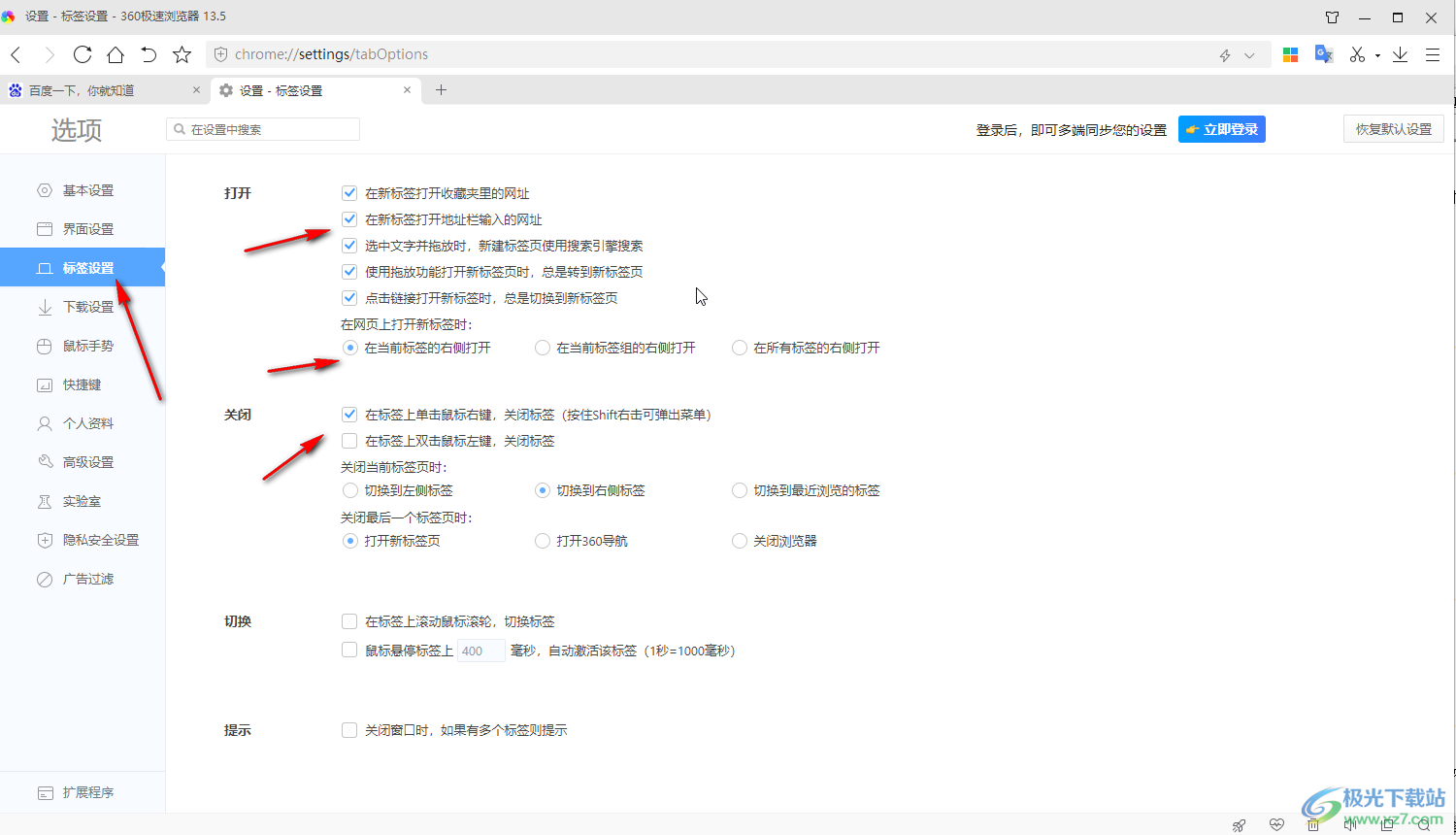The height and width of the screenshot is (835, 1456).
Task: Select 标签设置 in the sidebar
Action: pos(83,268)
